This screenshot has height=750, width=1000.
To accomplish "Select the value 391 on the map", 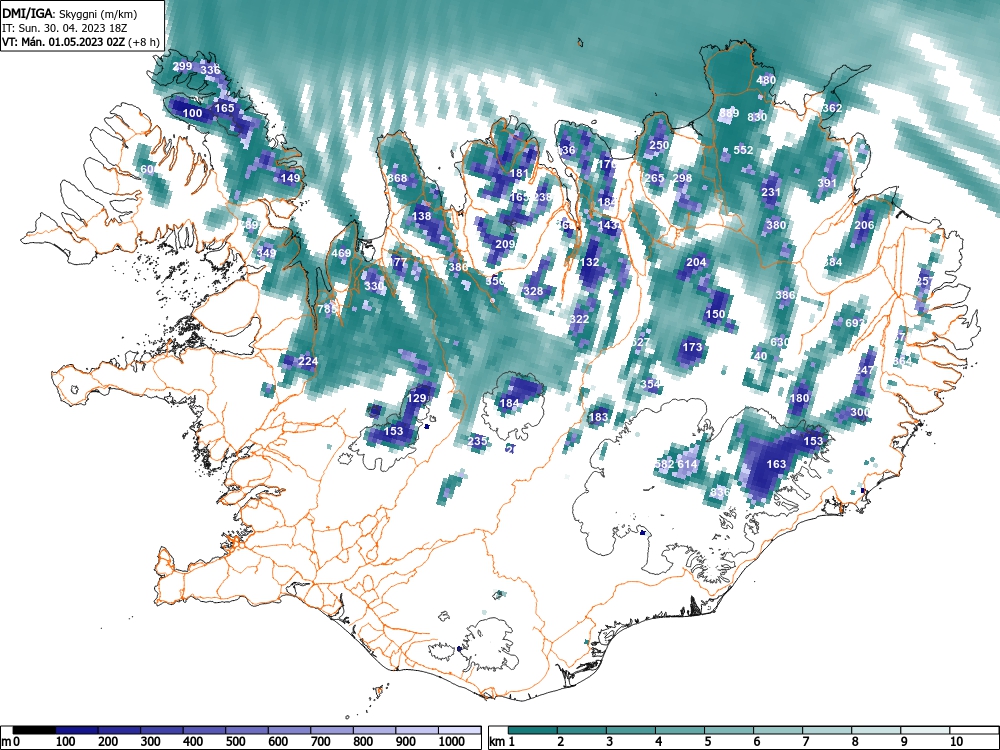I will (x=827, y=183).
